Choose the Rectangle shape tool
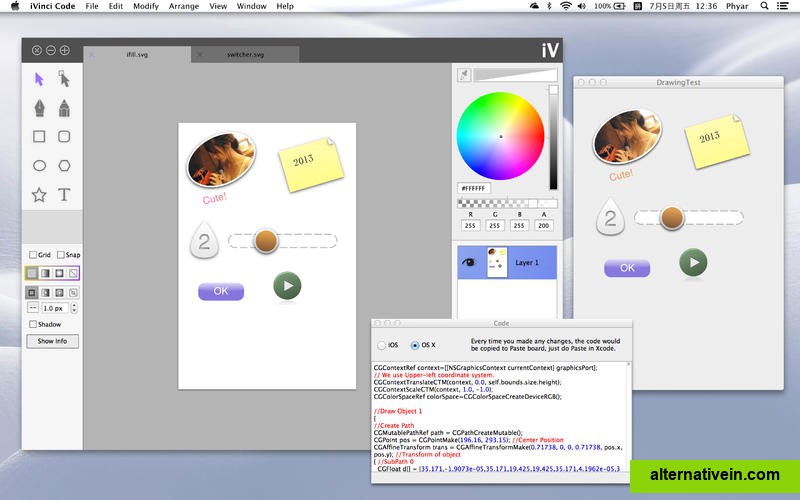 (x=40, y=137)
